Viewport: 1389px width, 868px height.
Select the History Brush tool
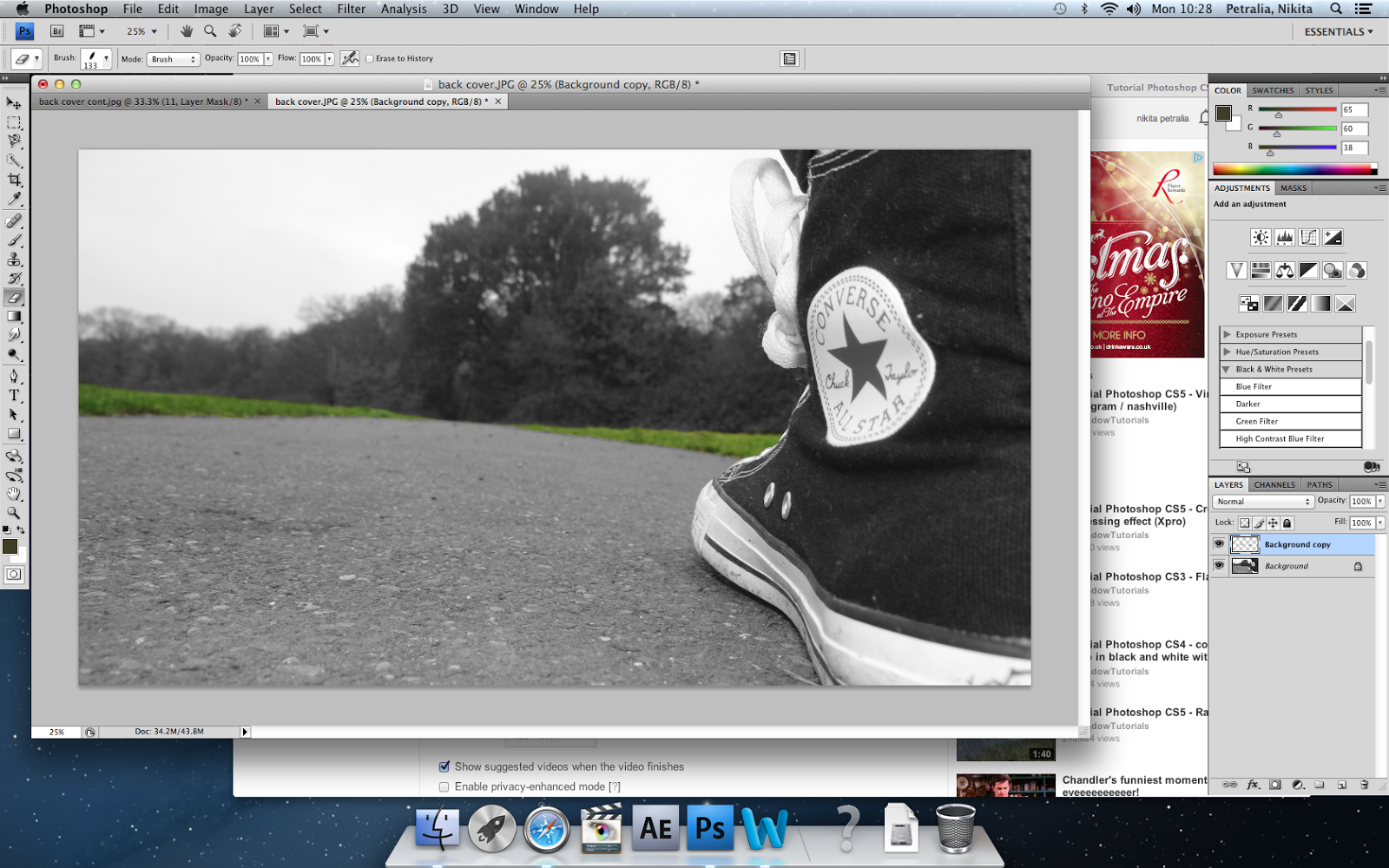[14, 279]
